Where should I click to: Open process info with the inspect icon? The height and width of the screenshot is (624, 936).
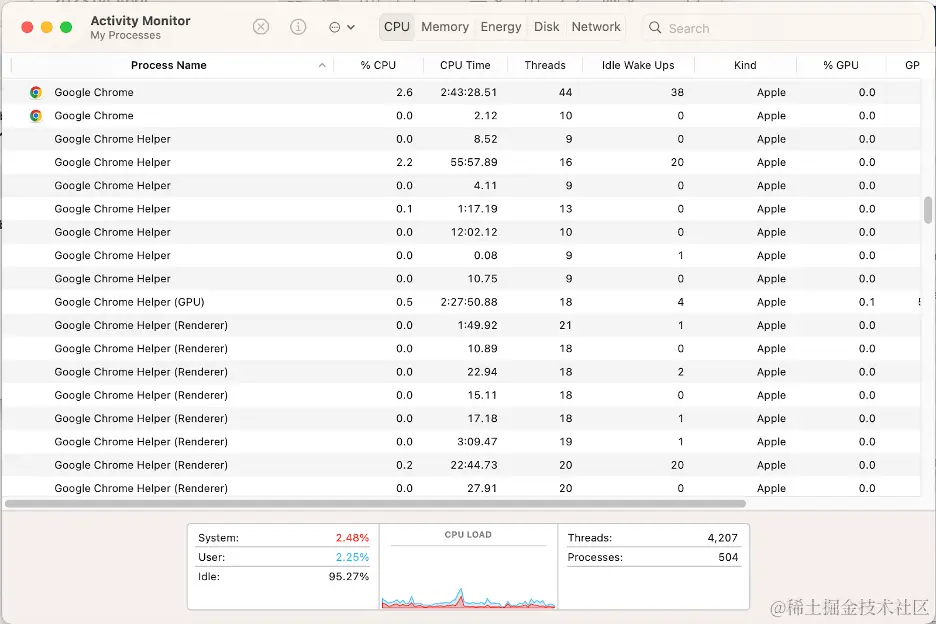[298, 27]
